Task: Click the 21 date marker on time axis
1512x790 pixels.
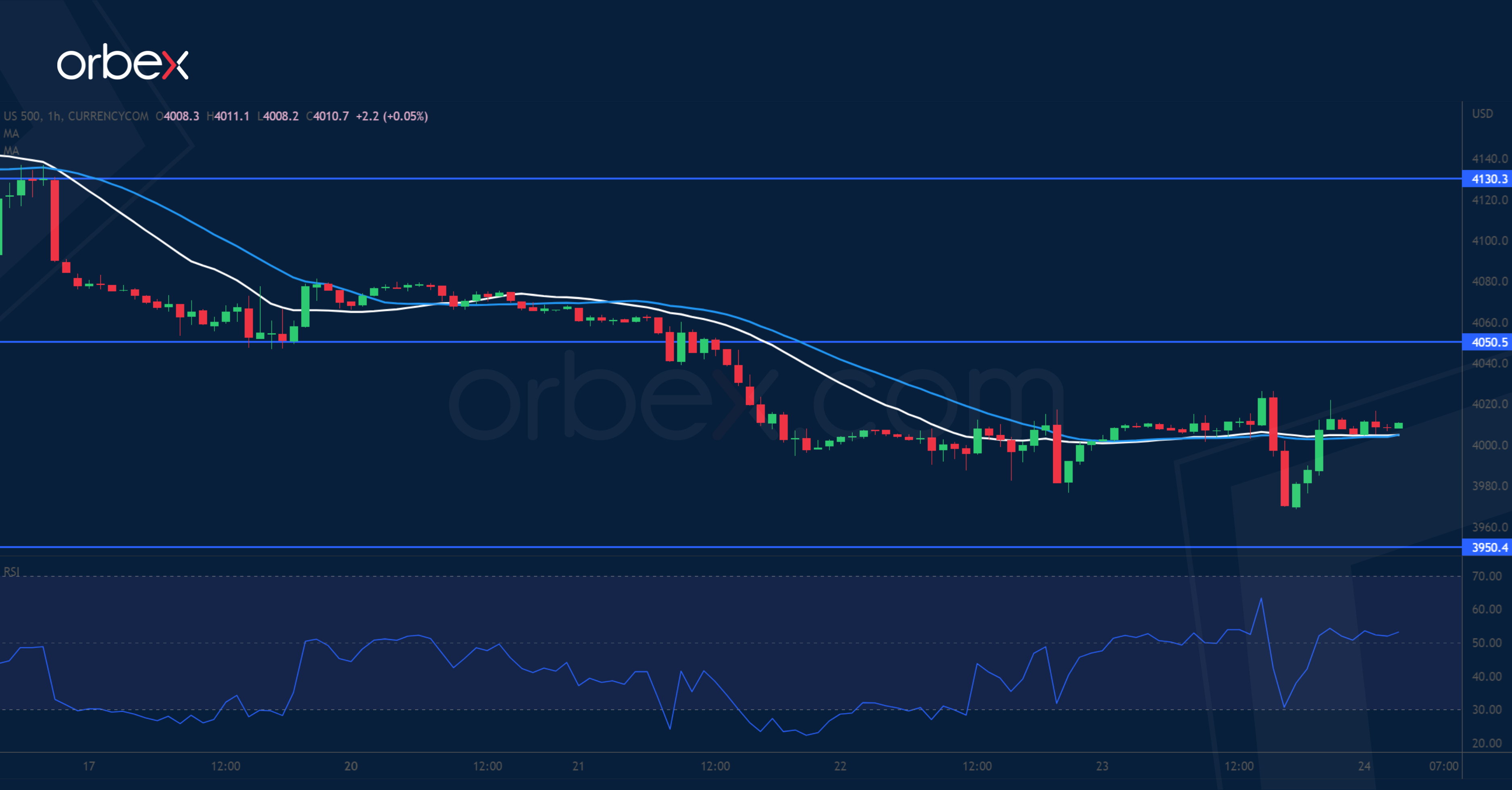Action: point(578,766)
